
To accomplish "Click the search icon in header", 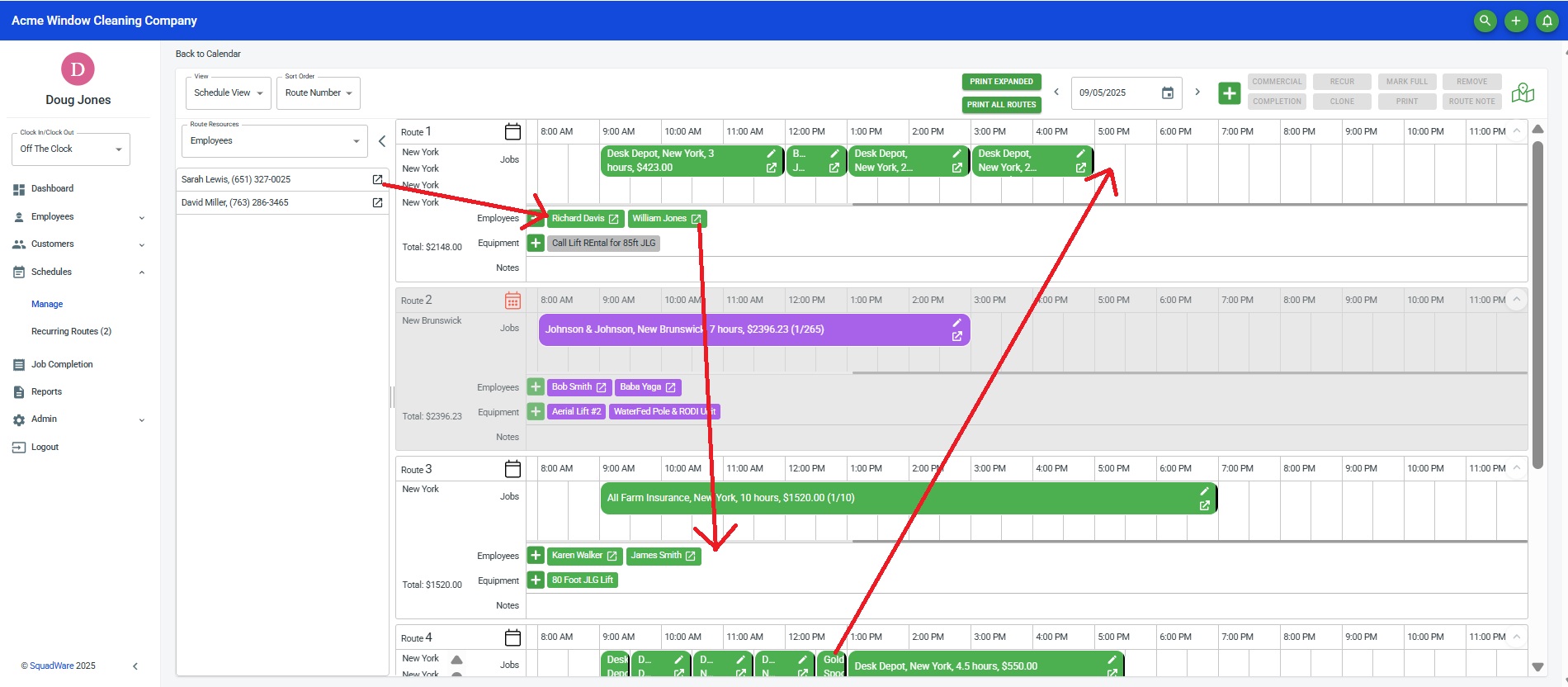I will (1485, 21).
